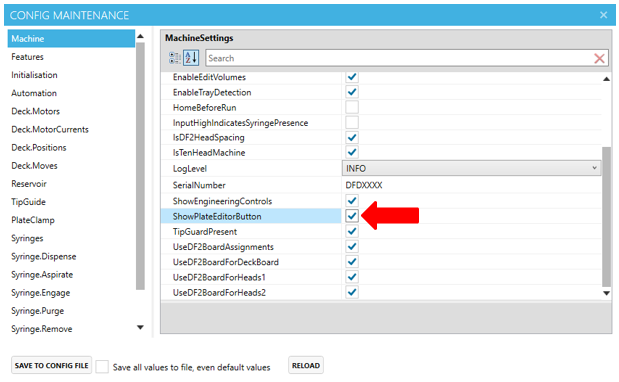Open the Syringes category

pos(27,238)
